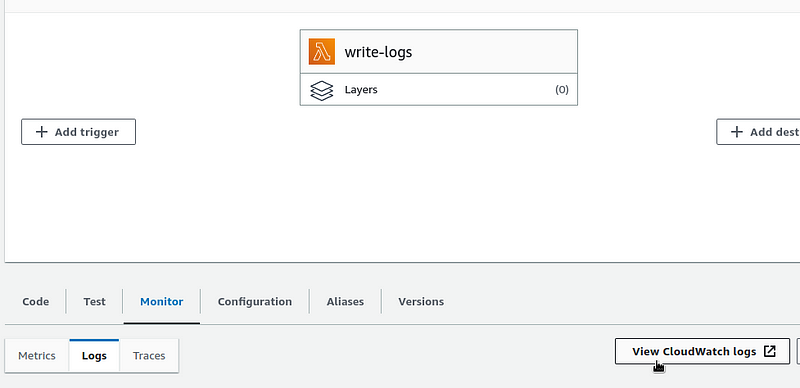Open the Test tab
Viewport: 800px width, 388px height.
click(x=94, y=301)
